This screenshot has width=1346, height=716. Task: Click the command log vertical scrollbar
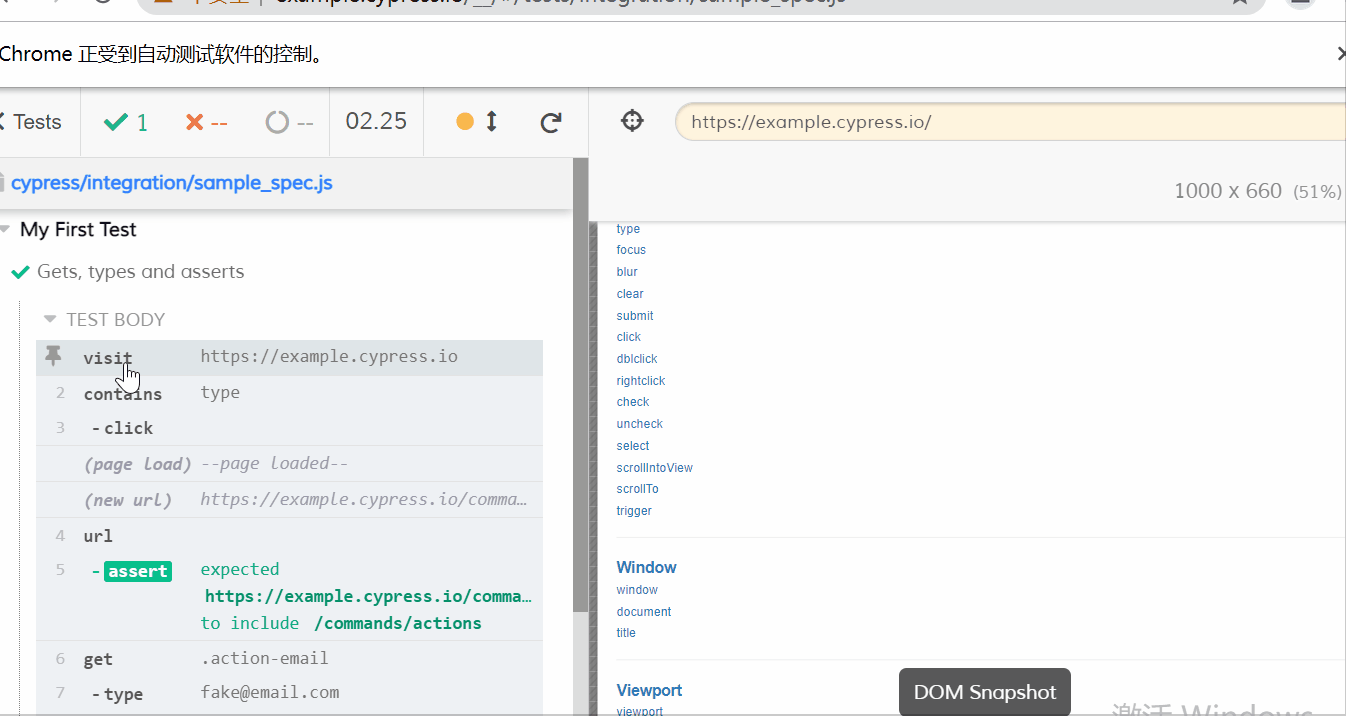point(580,400)
